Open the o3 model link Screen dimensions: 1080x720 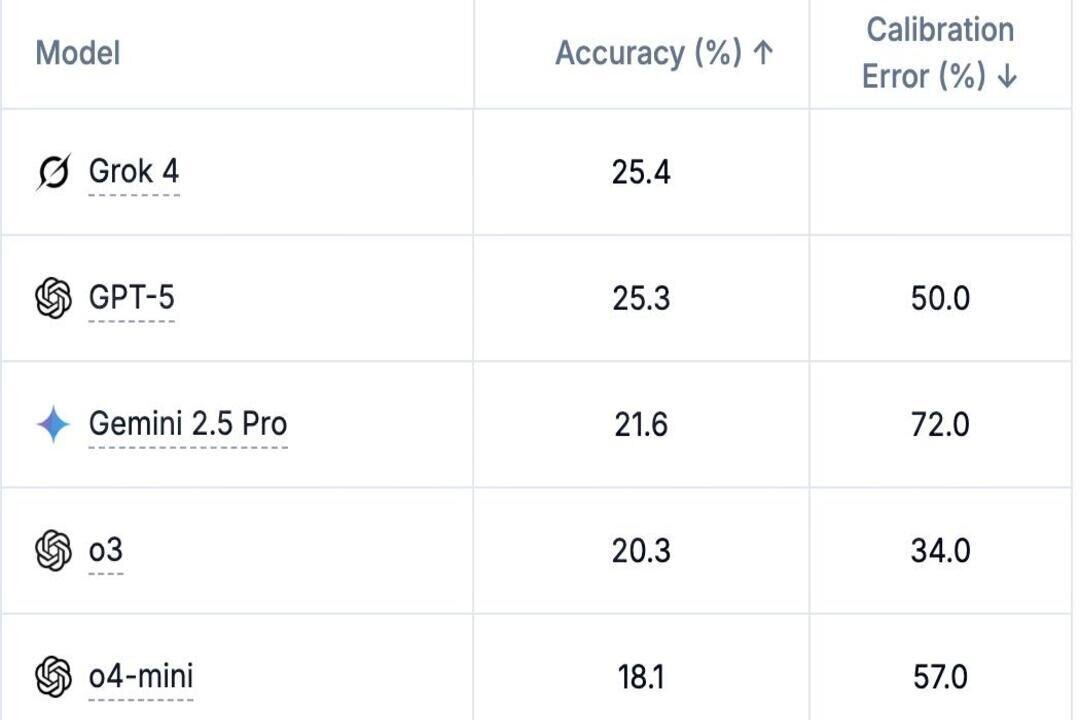105,551
